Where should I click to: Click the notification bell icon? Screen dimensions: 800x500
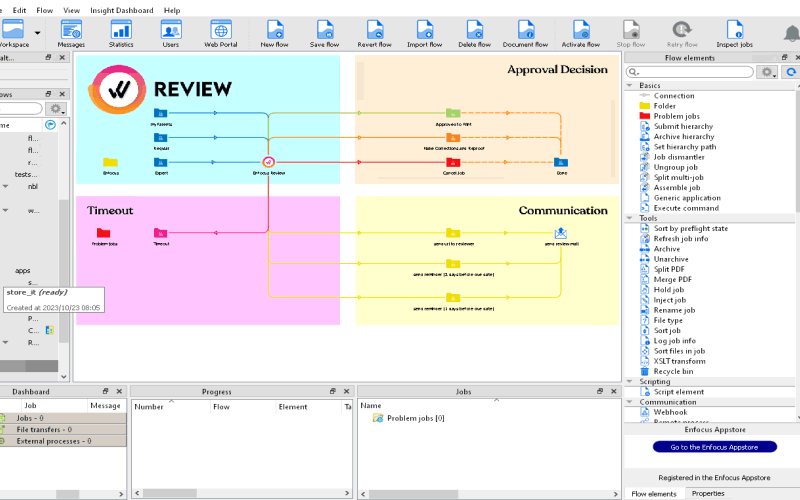tap(791, 34)
